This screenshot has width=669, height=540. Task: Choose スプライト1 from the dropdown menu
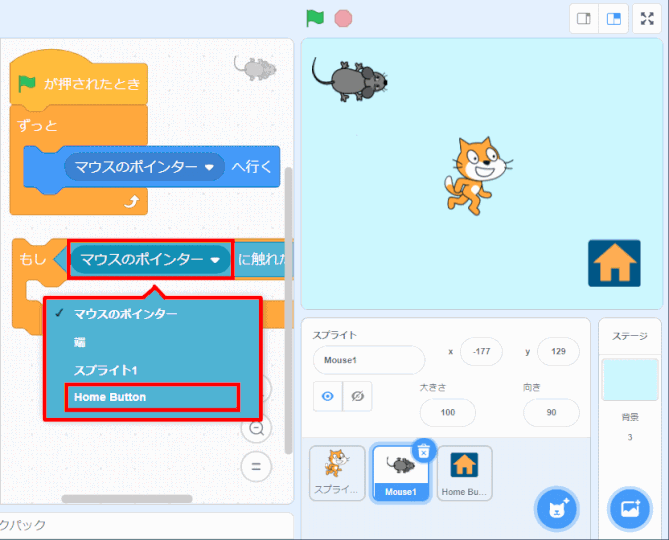pyautogui.click(x=105, y=370)
